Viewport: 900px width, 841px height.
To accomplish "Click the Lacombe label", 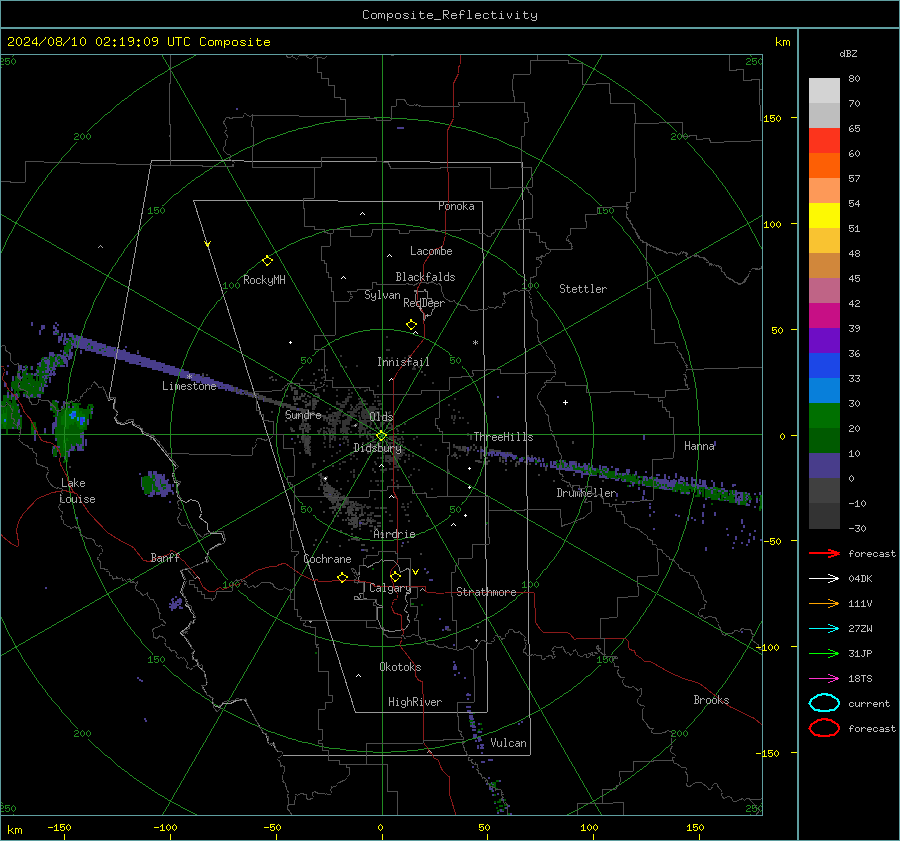I will coord(431,251).
